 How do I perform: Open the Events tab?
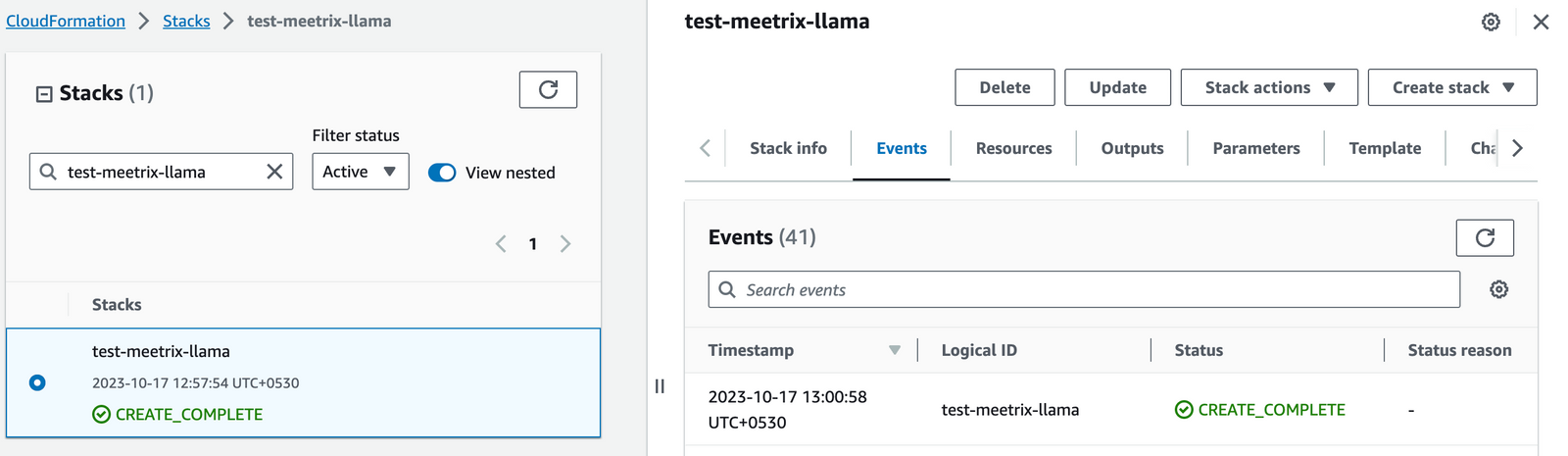point(902,148)
